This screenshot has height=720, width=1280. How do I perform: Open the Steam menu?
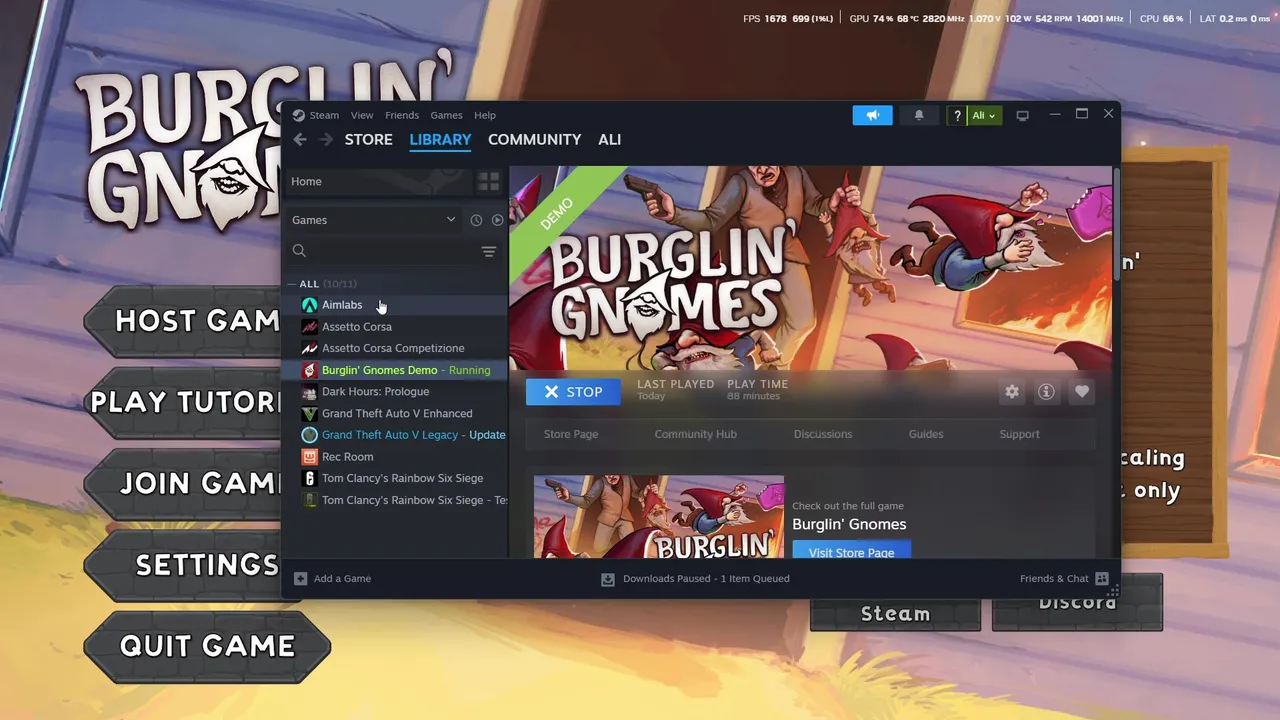[324, 115]
